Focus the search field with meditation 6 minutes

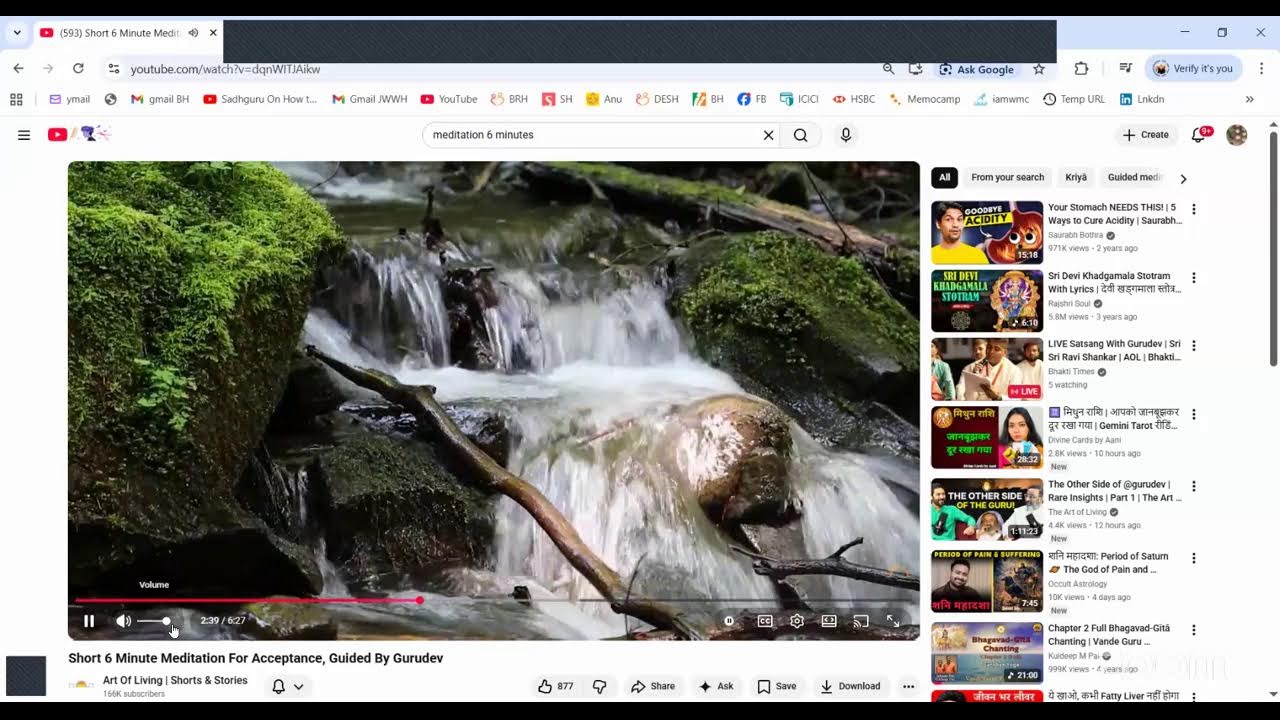click(594, 135)
